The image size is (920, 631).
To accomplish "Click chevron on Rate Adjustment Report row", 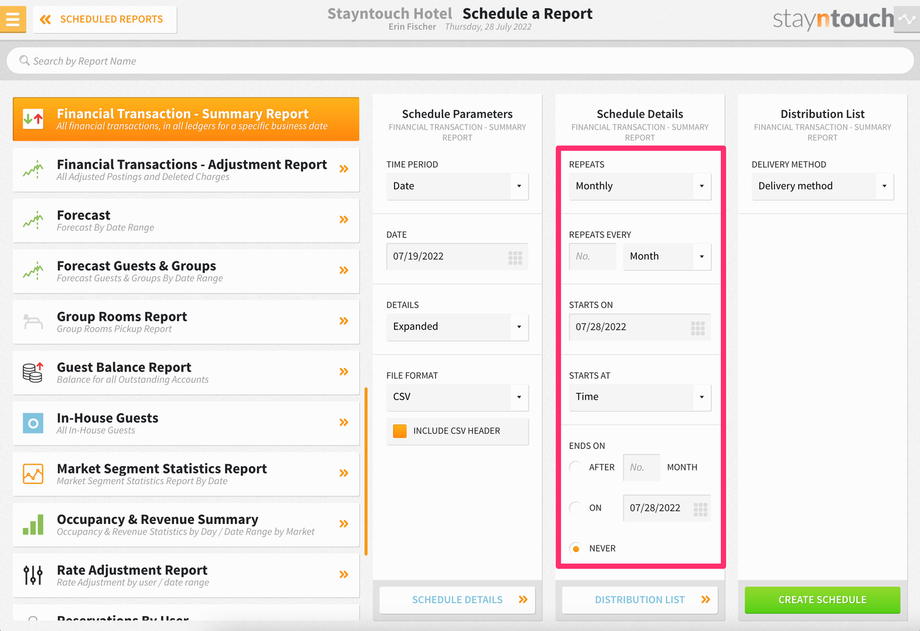I will (x=344, y=575).
